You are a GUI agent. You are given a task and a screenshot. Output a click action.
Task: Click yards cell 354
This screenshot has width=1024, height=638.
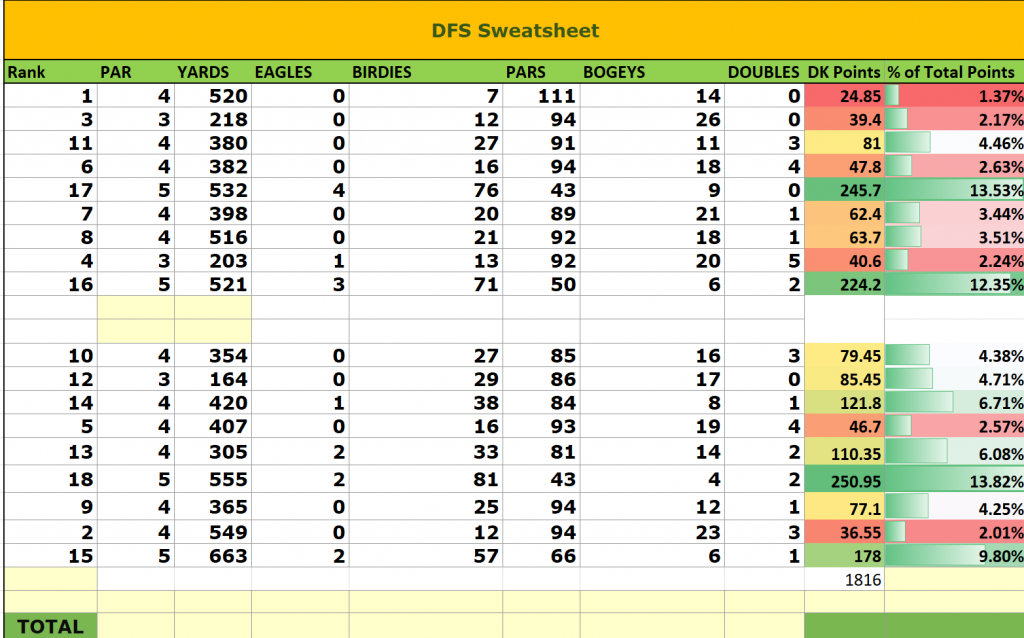[213, 355]
